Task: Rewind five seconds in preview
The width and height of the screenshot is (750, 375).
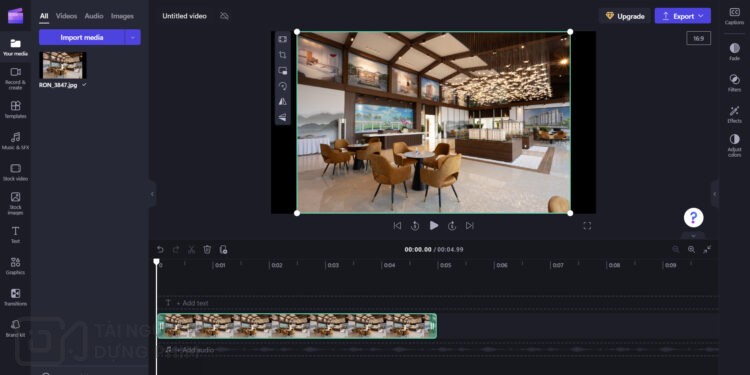Action: [415, 226]
